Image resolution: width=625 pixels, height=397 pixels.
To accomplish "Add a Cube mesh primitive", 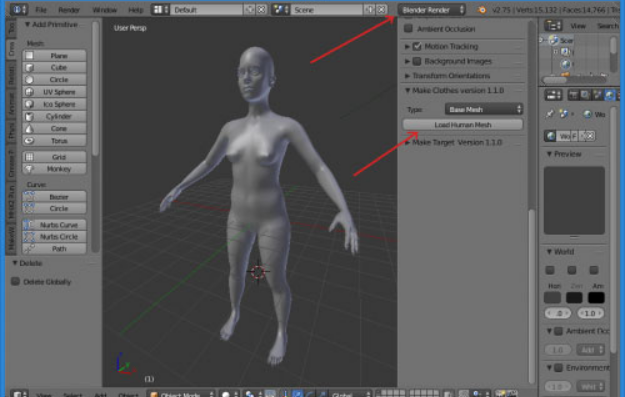I will coord(54,68).
